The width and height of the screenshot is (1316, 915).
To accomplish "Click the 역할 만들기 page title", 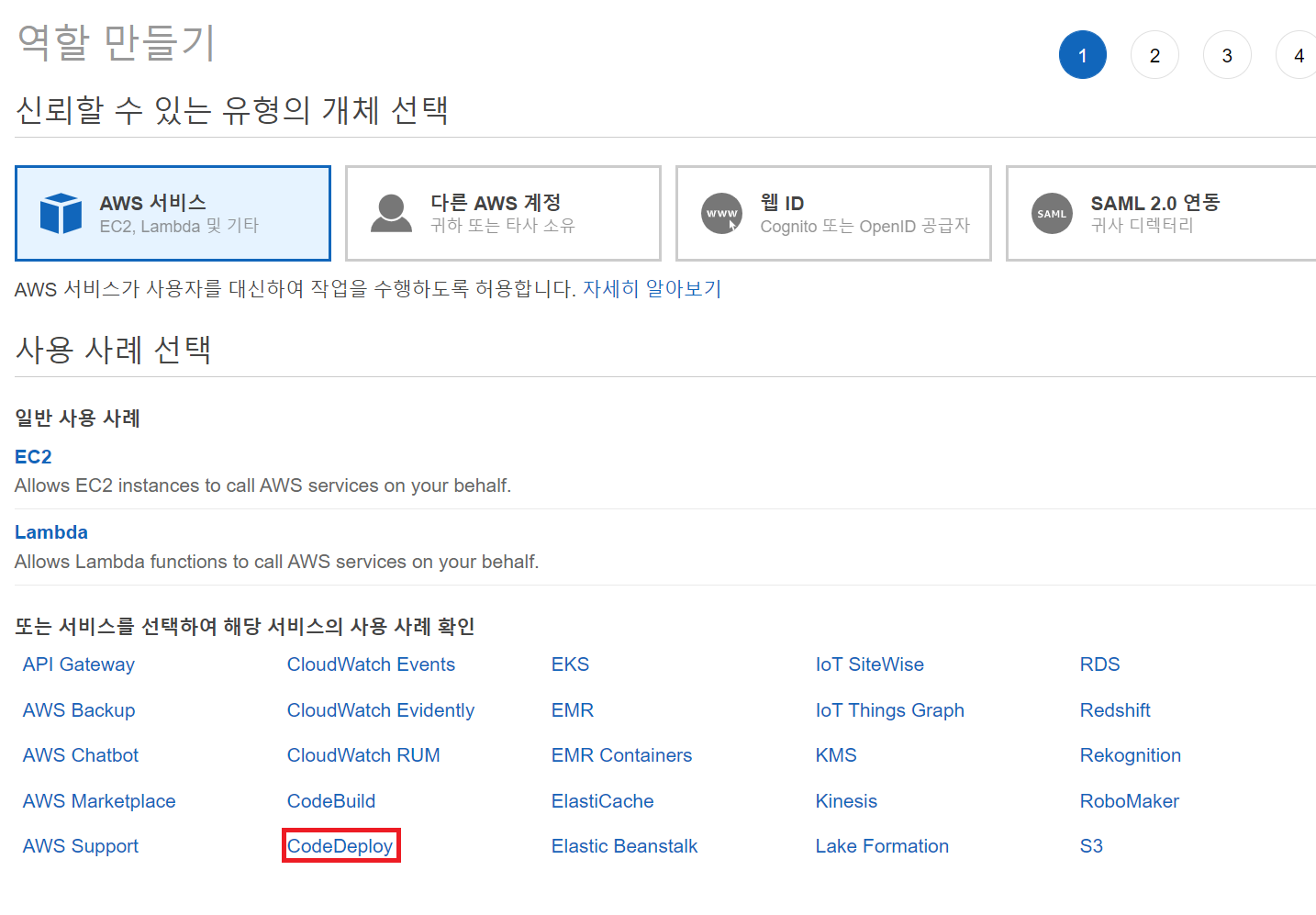I will pyautogui.click(x=116, y=43).
